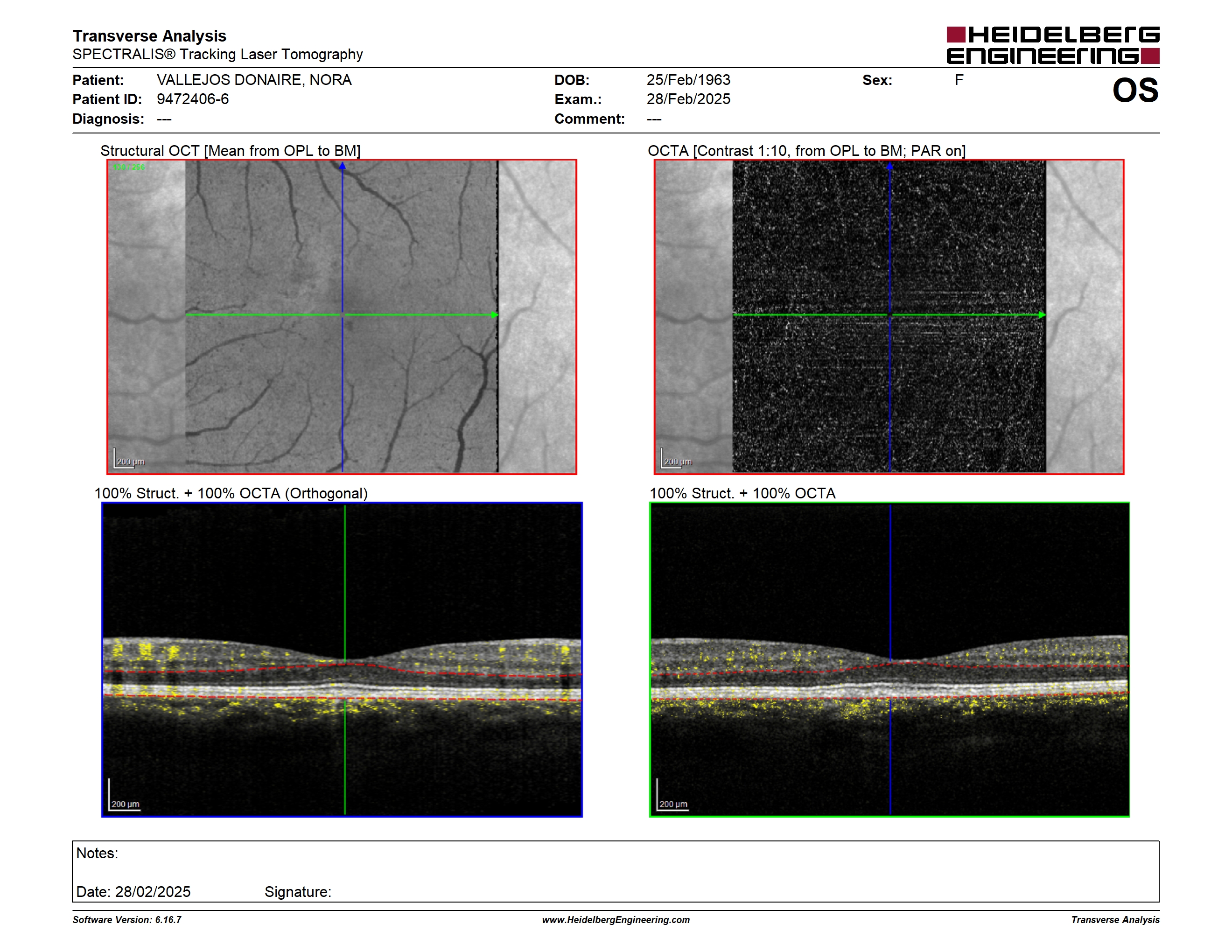Click the B-scan image with green border

point(889,659)
